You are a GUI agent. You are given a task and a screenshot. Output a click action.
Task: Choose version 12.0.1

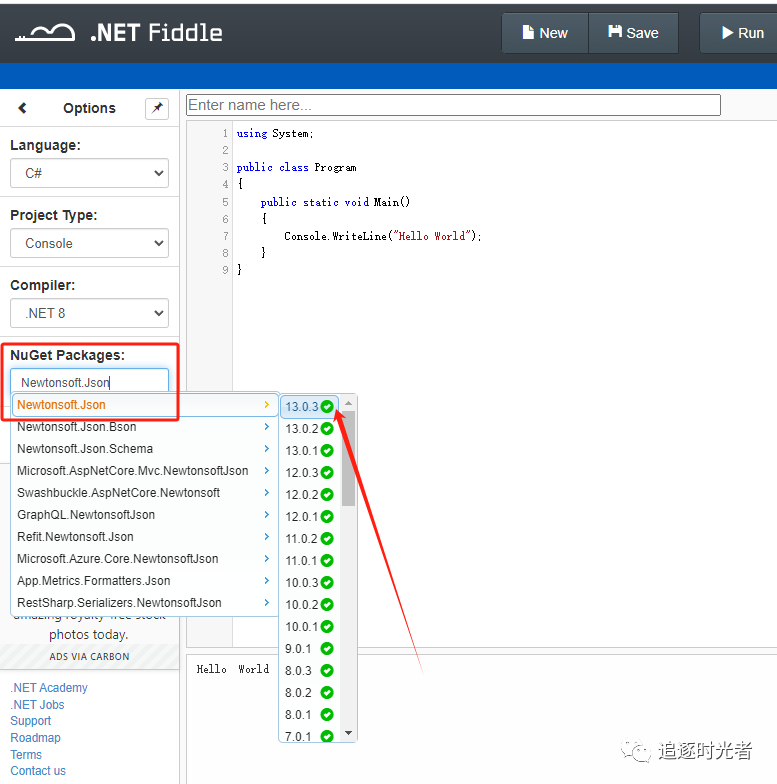tap(310, 516)
